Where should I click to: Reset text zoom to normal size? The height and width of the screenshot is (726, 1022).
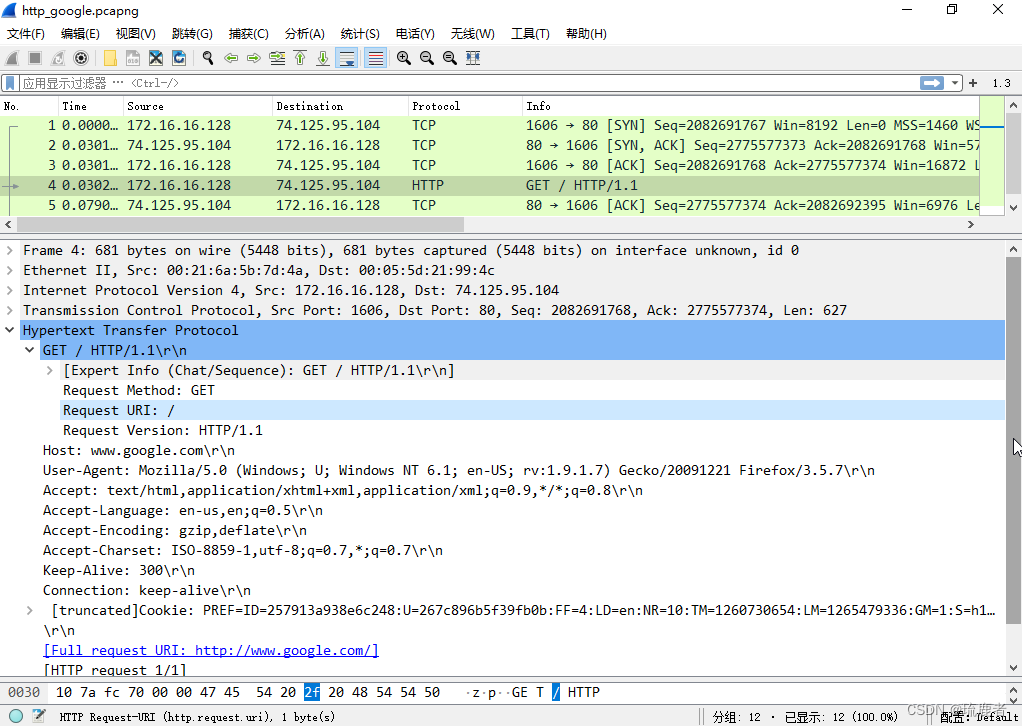tap(450, 58)
